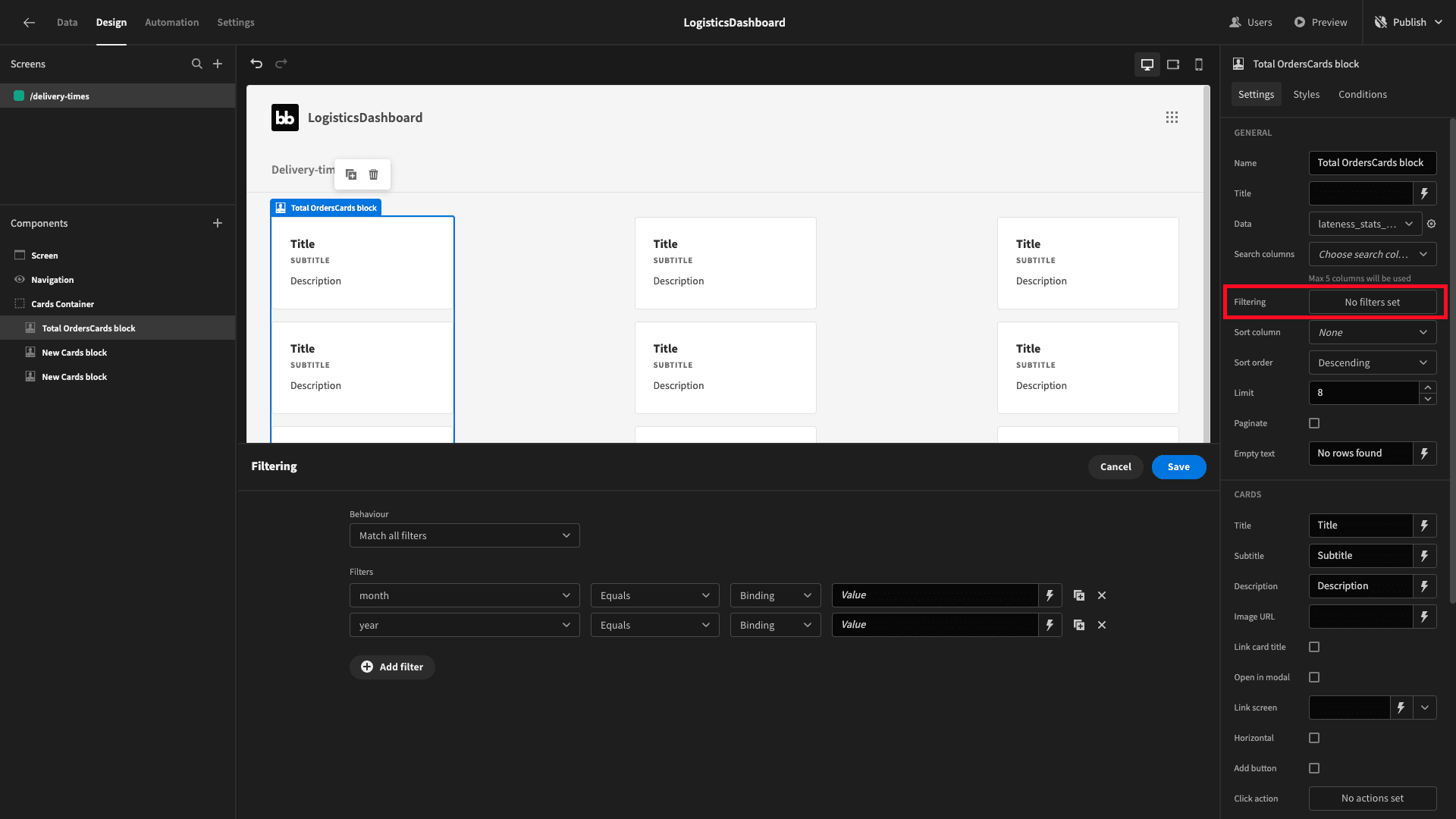Viewport: 1456px width, 819px height.
Task: Toggle the Link card title checkbox
Action: (1314, 647)
